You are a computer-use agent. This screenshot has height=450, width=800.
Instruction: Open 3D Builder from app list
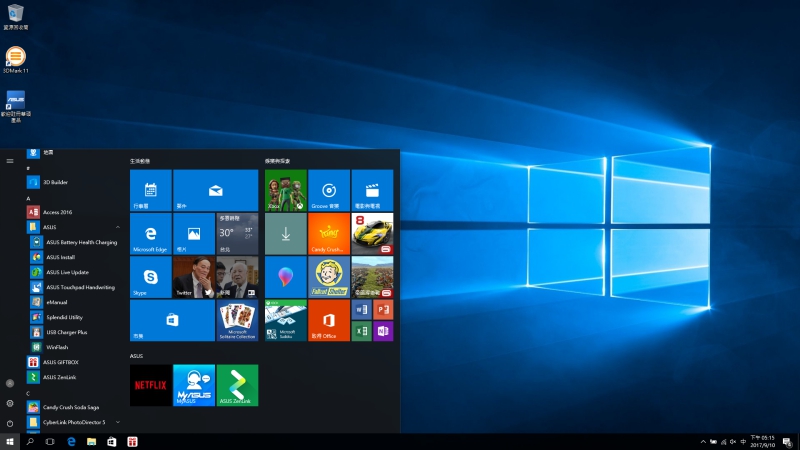pos(74,182)
